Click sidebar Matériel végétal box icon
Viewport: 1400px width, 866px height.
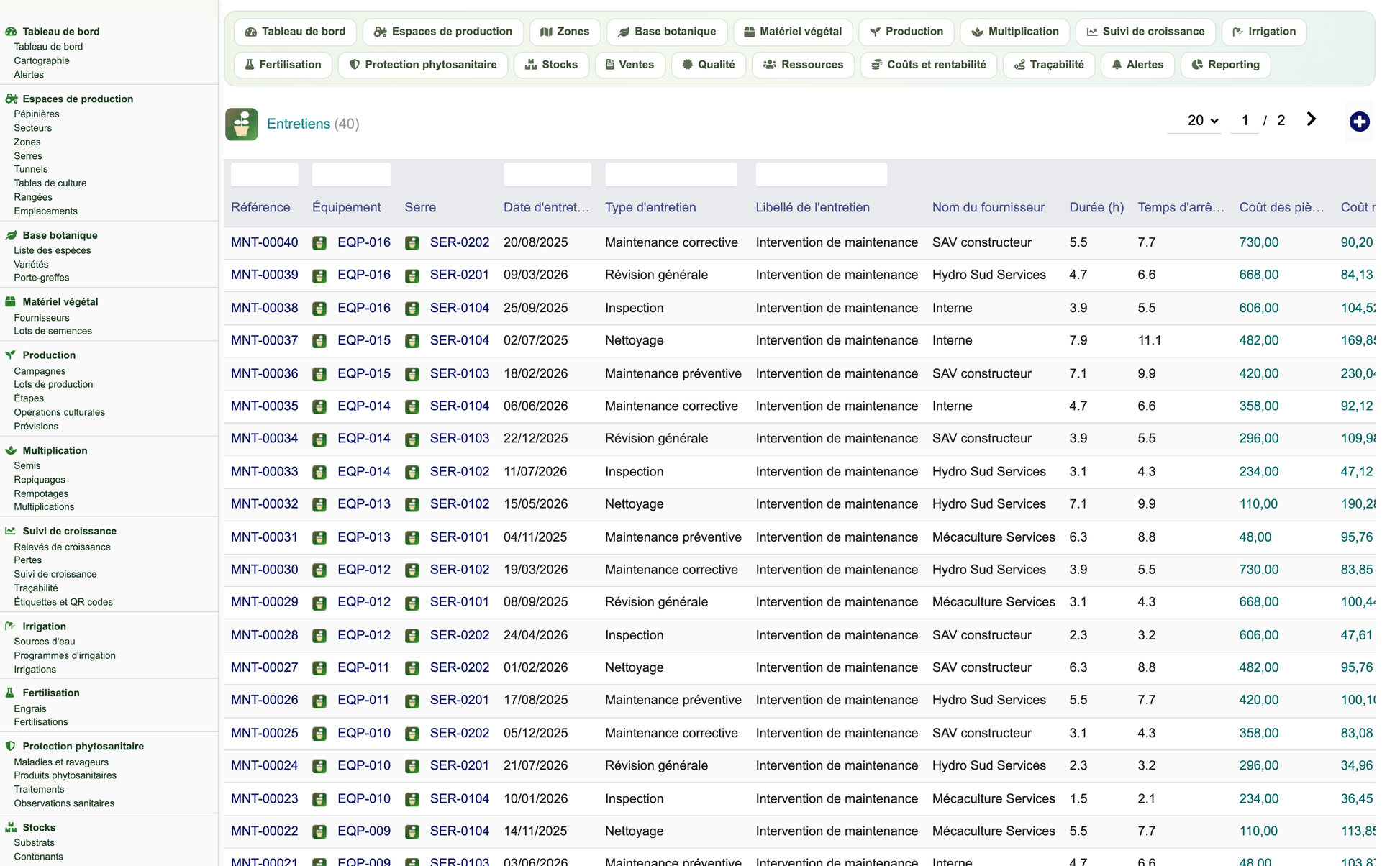11,302
